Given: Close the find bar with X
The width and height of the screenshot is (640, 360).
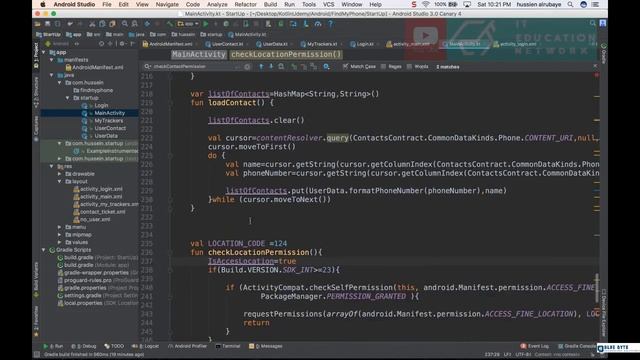Looking at the screenshot, I should [x=595, y=66].
